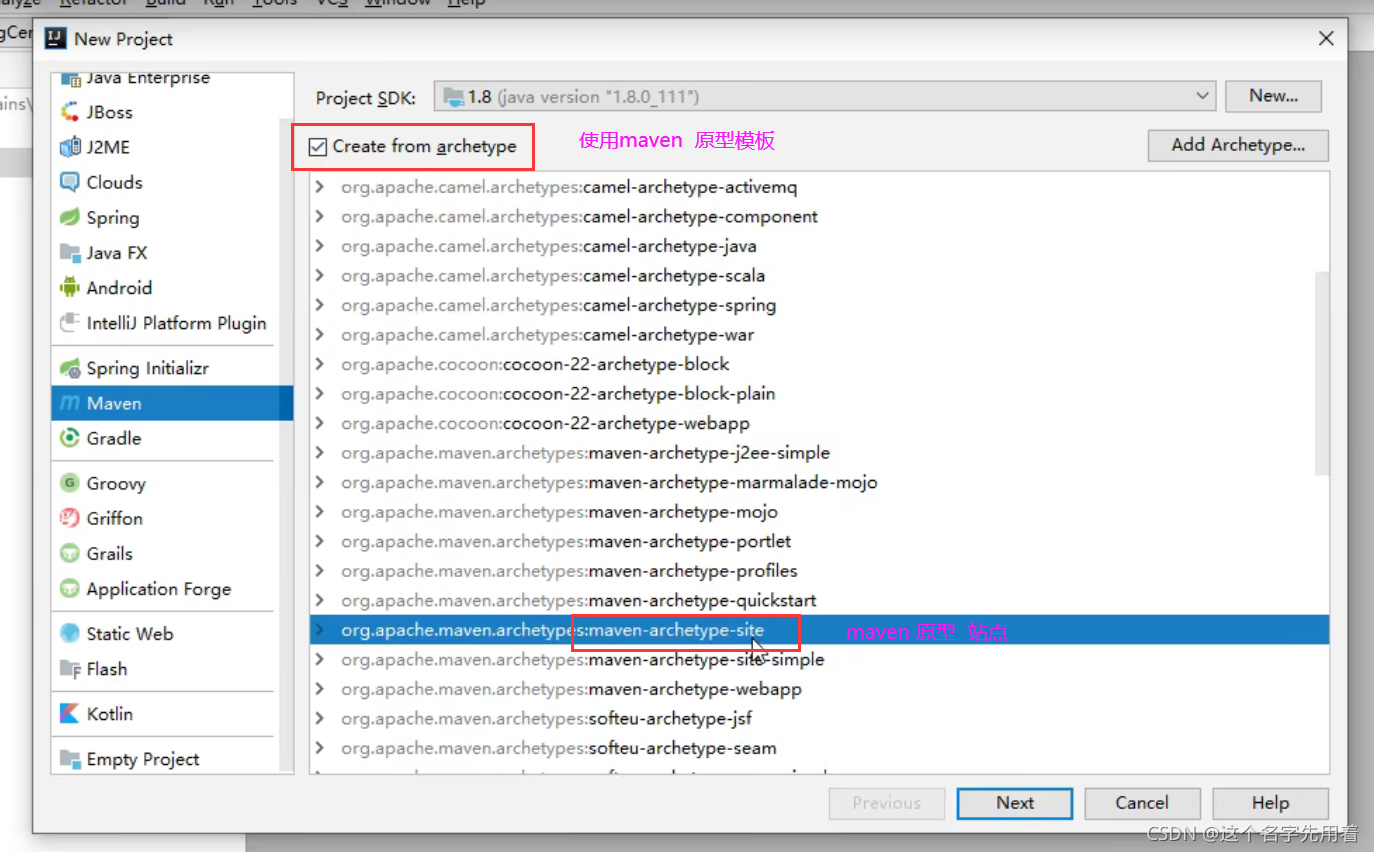The image size is (1374, 852).
Task: Select the Gradle icon
Action: (x=69, y=438)
